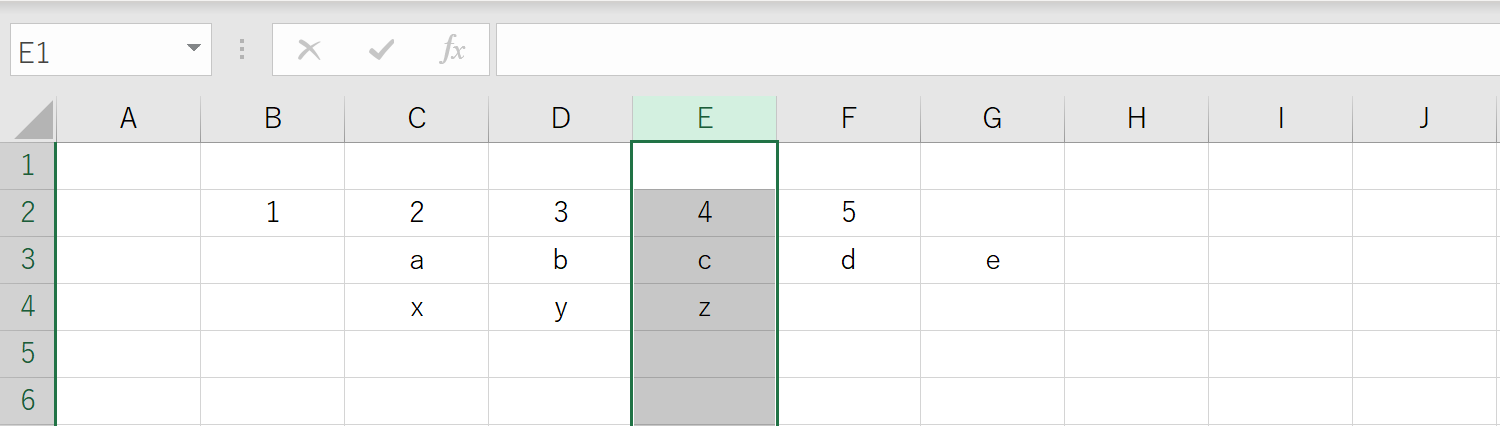Screen dimensions: 1500x426
Task: Select the row 5 header
Action: 28,354
